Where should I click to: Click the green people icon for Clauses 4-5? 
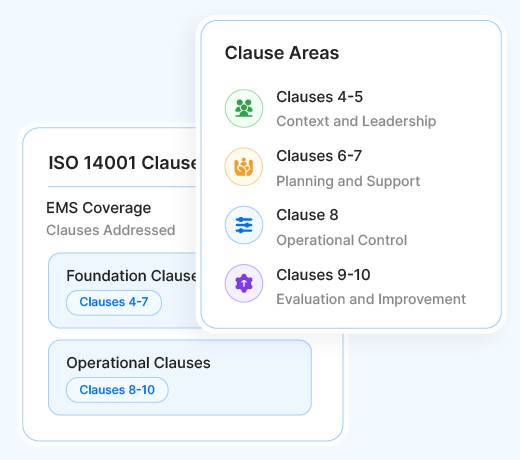tap(244, 108)
